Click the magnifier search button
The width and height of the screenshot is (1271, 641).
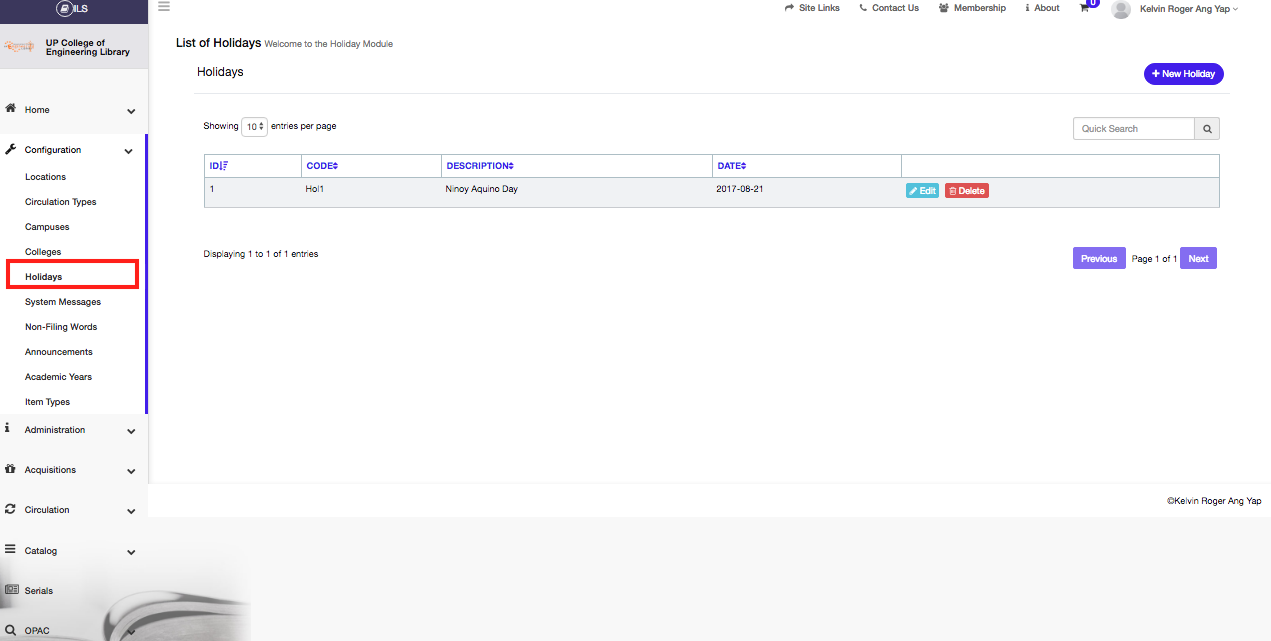(1207, 129)
